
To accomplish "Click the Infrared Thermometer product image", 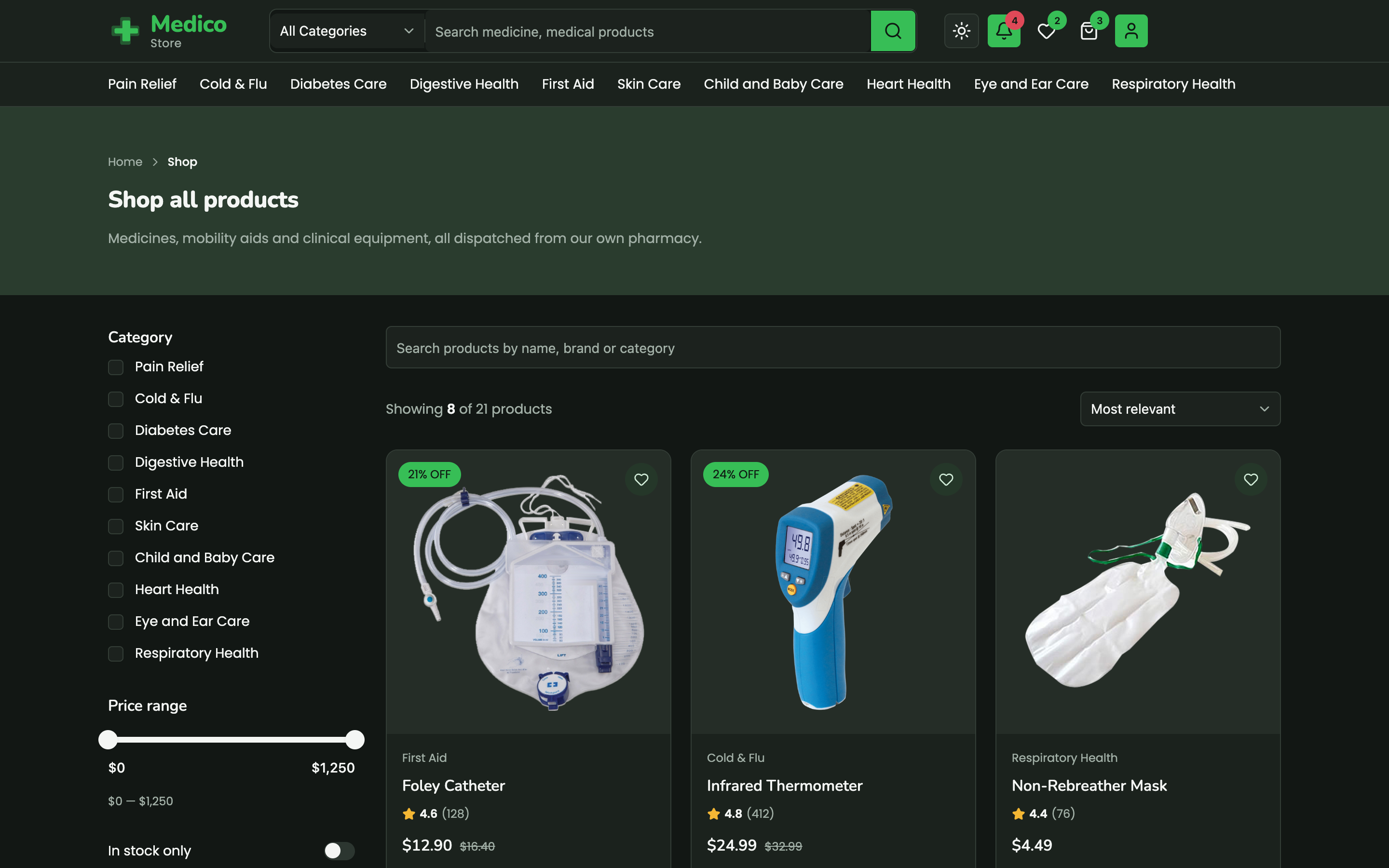I will (833, 592).
